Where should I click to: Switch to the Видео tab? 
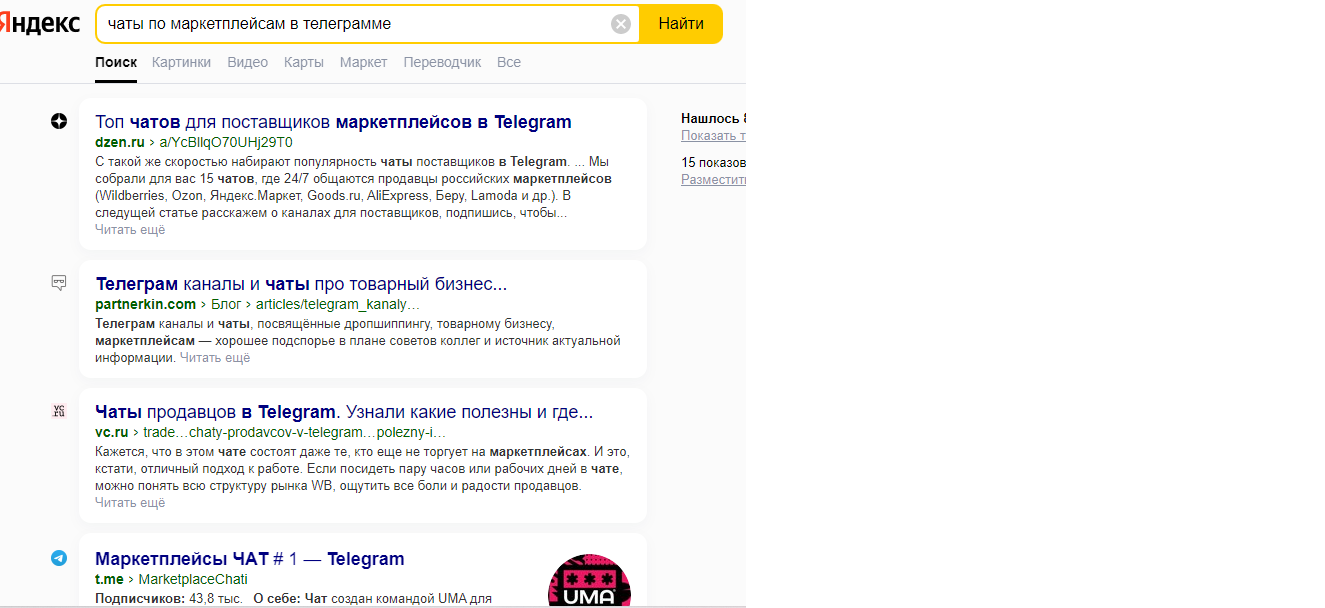(247, 62)
